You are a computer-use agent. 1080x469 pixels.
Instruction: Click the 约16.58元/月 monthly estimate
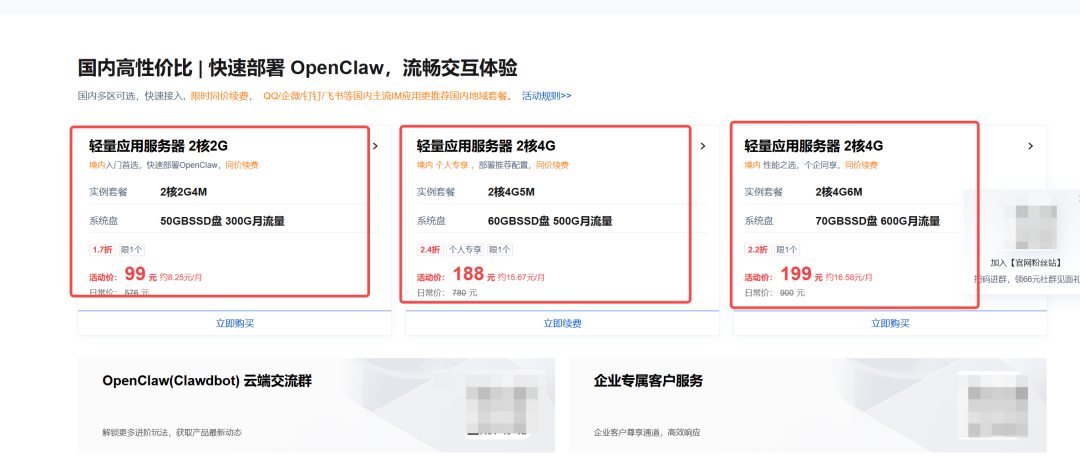click(849, 278)
